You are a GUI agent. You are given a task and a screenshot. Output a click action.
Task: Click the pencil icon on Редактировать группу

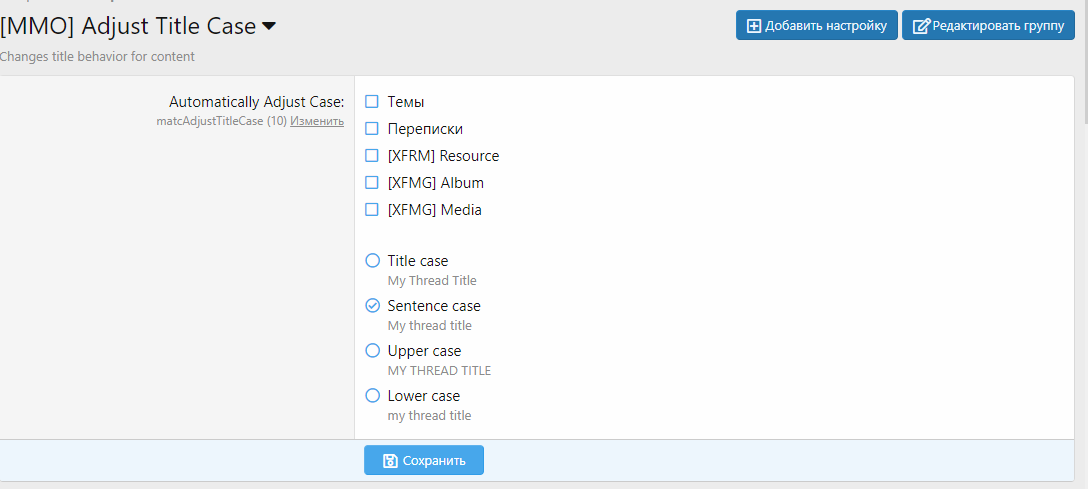(x=921, y=26)
